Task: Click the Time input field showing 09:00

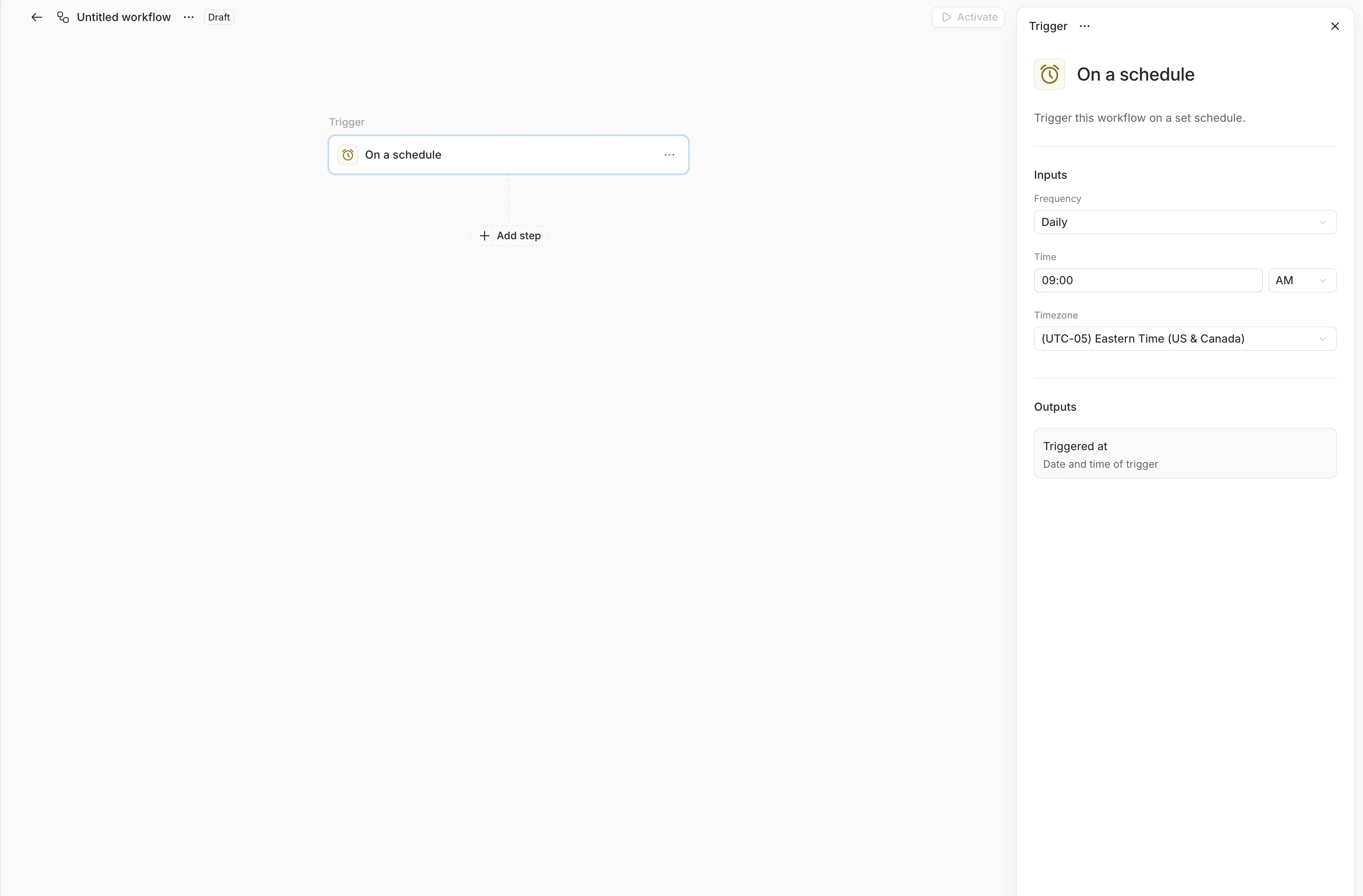Action: pos(1147,280)
